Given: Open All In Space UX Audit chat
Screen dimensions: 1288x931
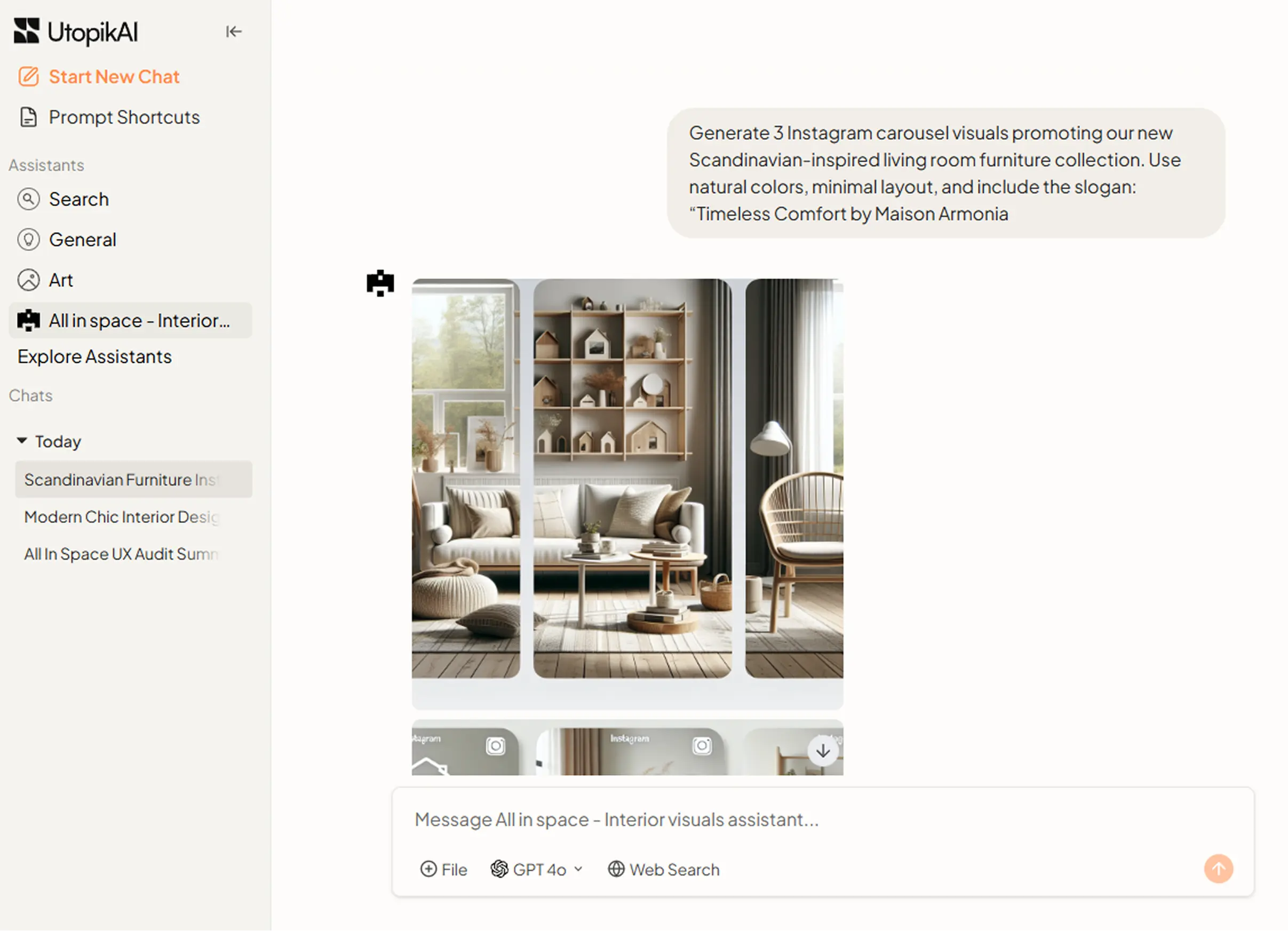Looking at the screenshot, I should [122, 554].
